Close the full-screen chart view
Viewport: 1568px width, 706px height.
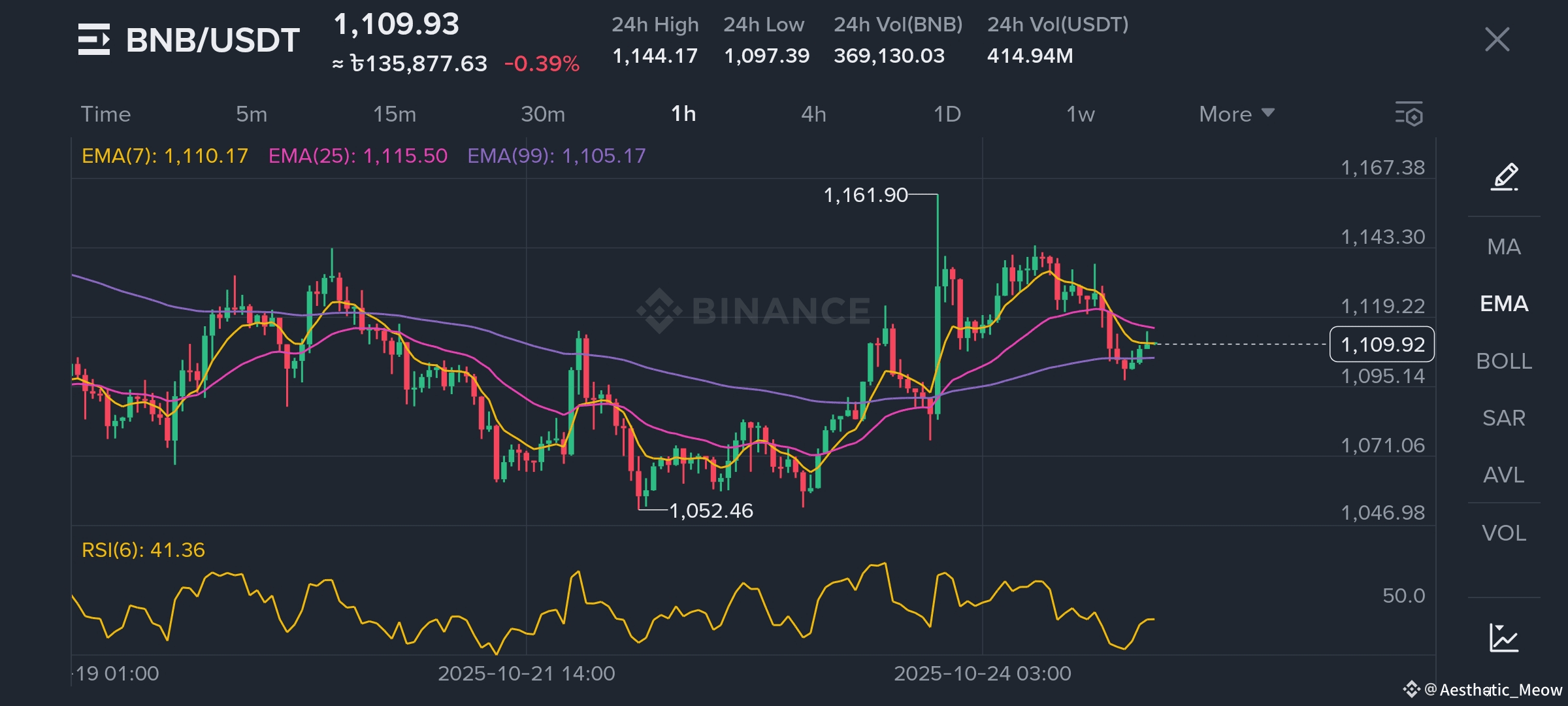(1497, 39)
